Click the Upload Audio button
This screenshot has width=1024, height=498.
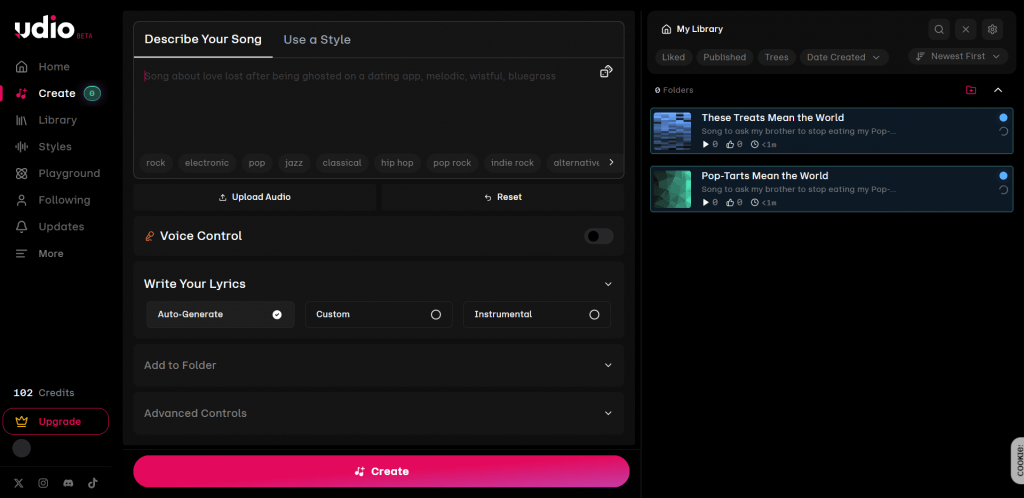pos(255,197)
